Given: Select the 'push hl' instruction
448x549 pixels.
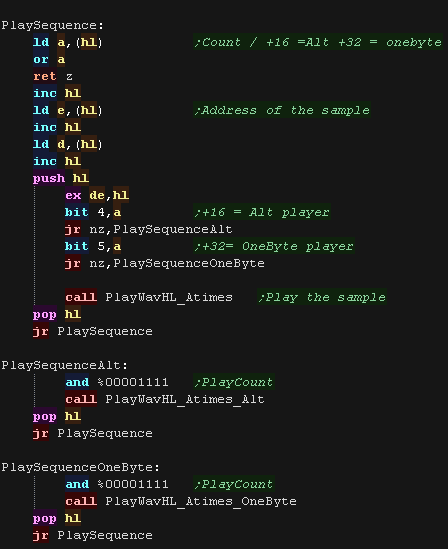Looking at the screenshot, I should 61,178.
